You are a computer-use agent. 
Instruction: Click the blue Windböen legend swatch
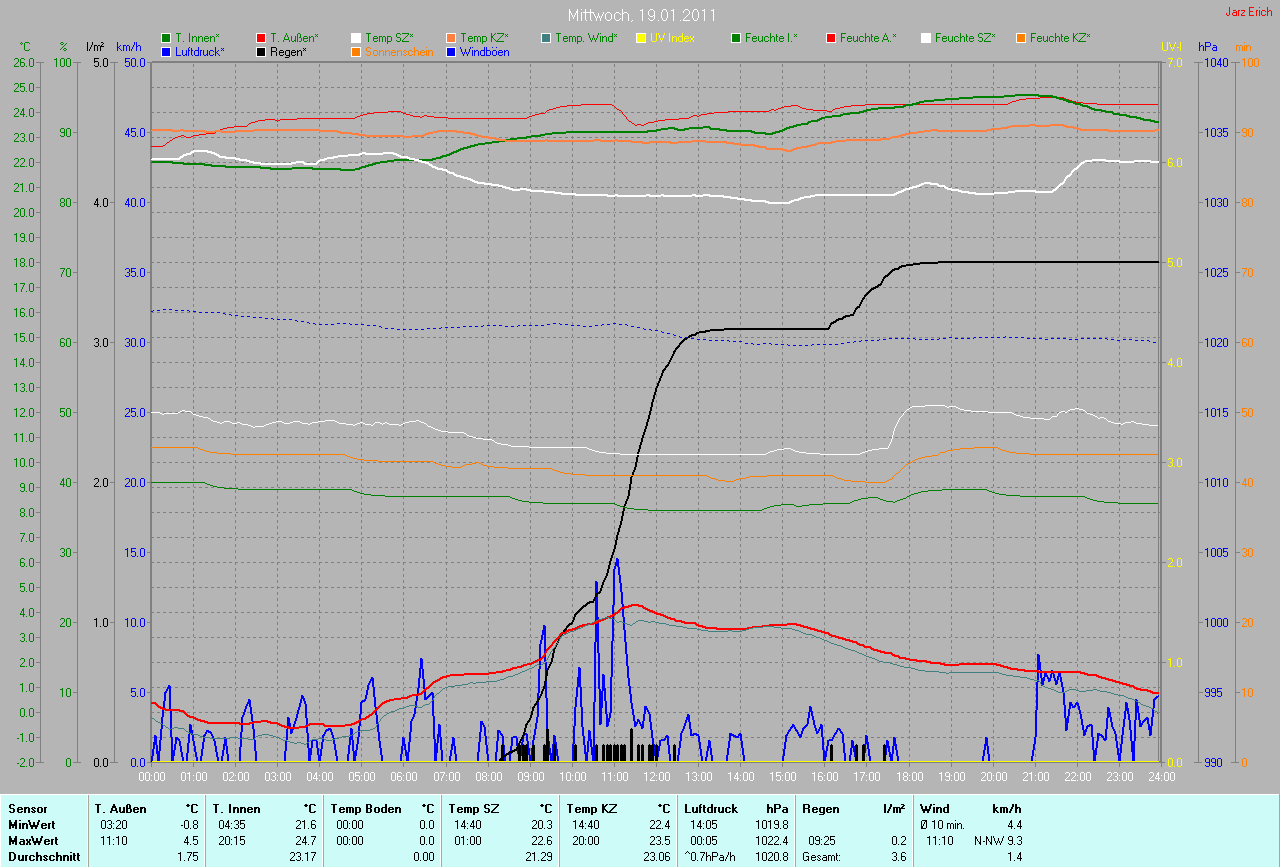(451, 51)
